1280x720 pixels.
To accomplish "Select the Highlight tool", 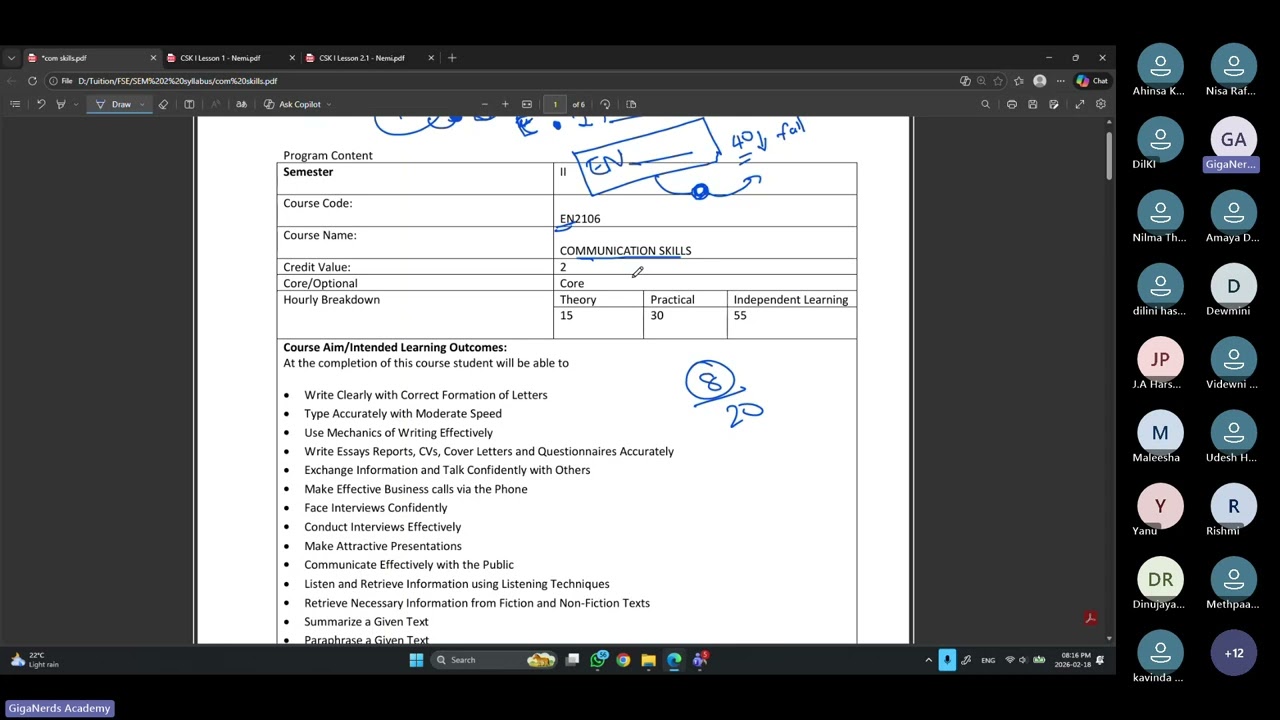I will (x=61, y=104).
